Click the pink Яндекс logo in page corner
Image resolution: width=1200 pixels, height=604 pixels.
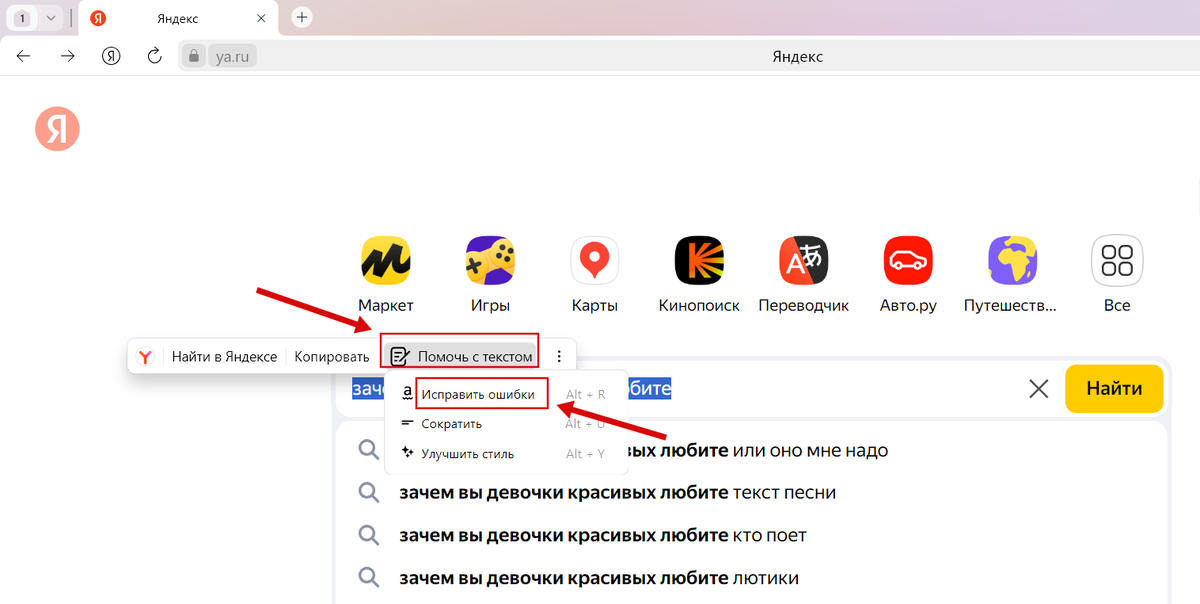[x=57, y=129]
